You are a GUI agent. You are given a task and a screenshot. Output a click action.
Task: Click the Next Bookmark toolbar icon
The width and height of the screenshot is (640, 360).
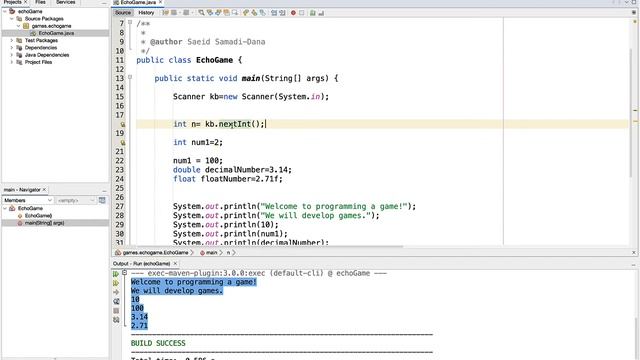(254, 13)
